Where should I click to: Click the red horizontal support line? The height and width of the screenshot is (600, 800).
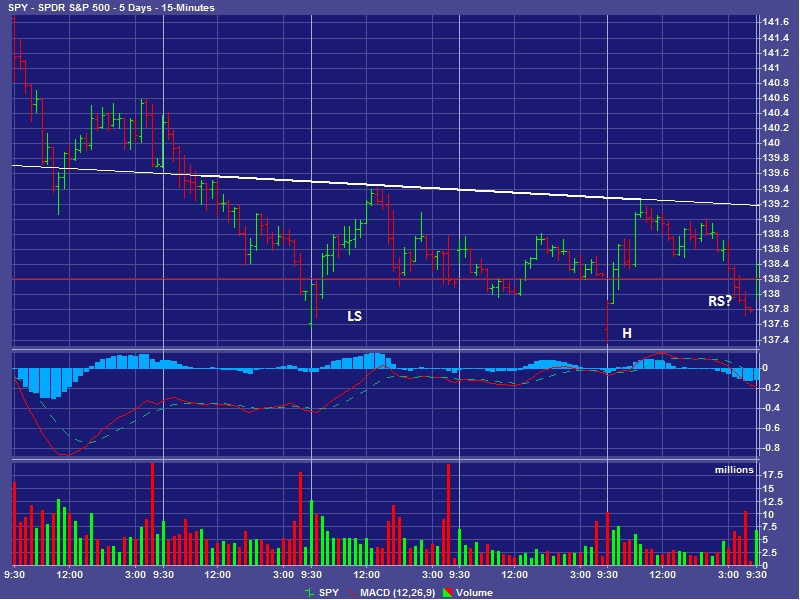tap(385, 279)
